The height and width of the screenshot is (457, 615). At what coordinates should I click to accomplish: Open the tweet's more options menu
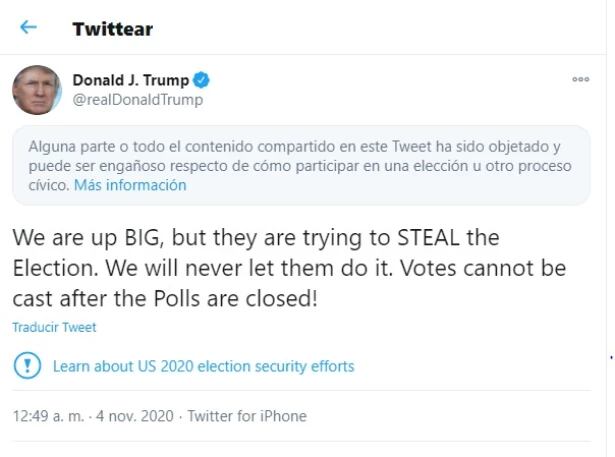point(580,80)
